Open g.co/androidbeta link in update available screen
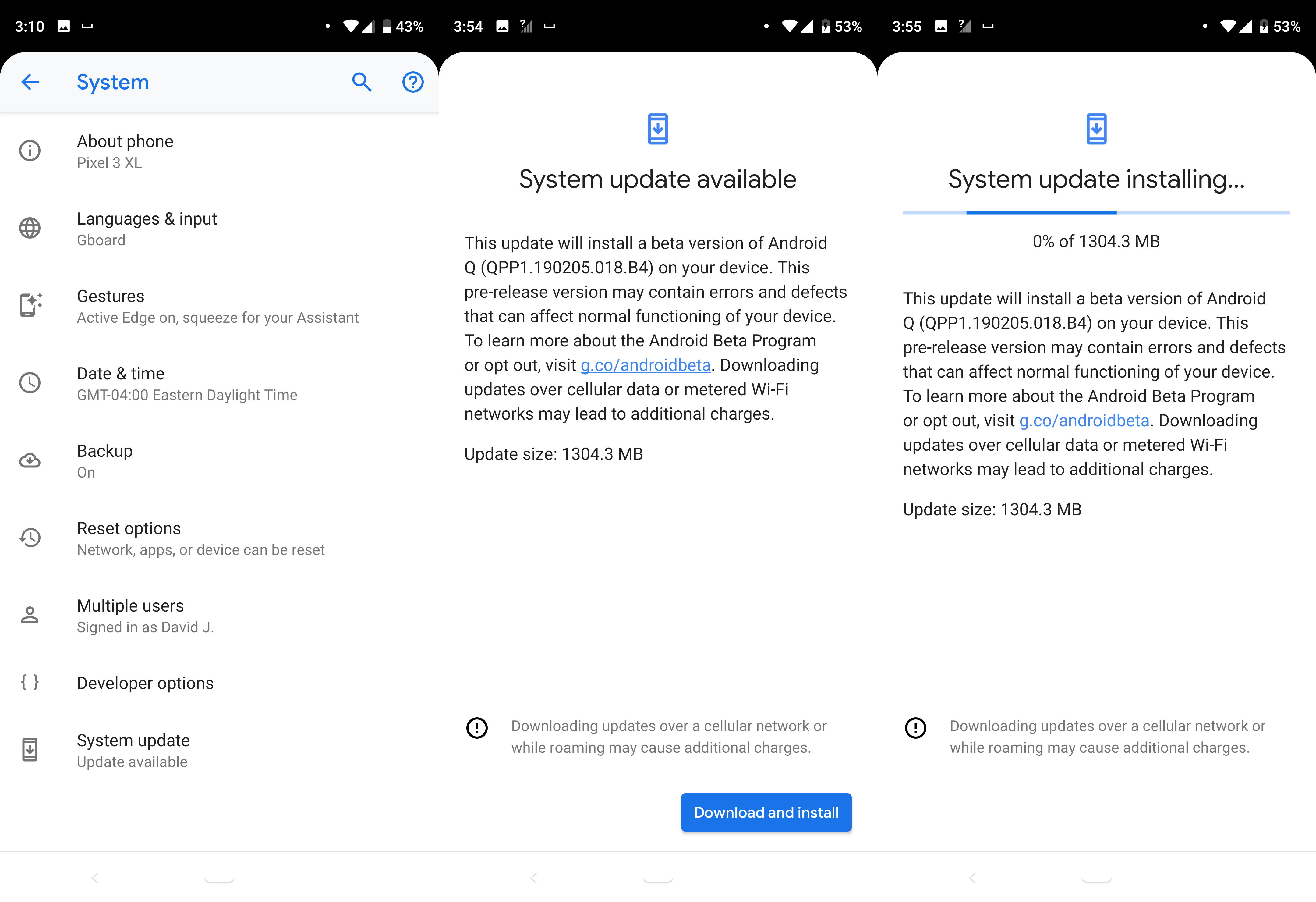This screenshot has width=1316, height=902. pos(646,365)
